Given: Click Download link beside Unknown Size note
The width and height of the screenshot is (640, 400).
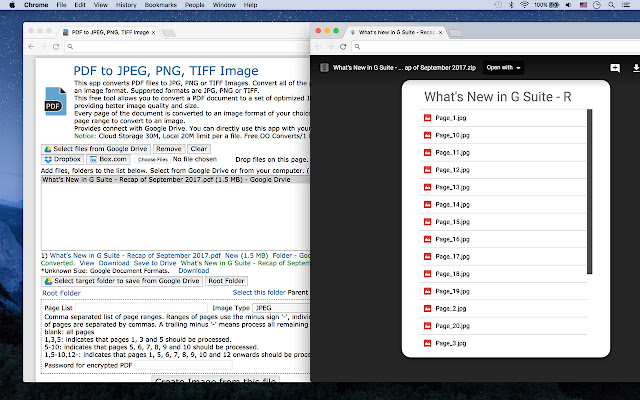Looking at the screenshot, I should pos(193,271).
